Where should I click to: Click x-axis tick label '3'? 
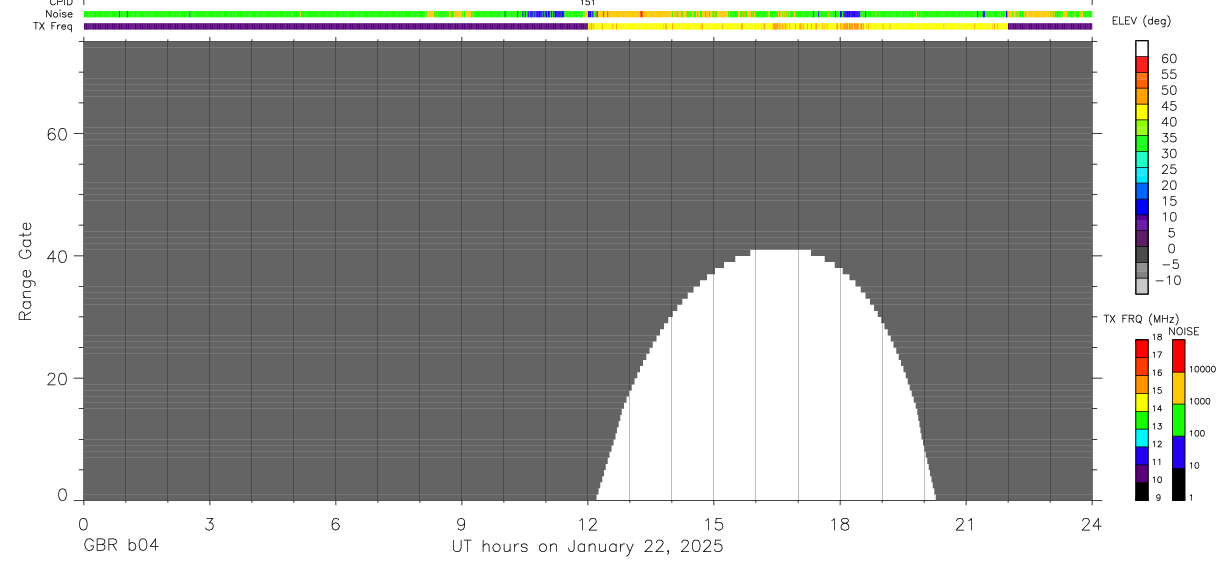[209, 523]
